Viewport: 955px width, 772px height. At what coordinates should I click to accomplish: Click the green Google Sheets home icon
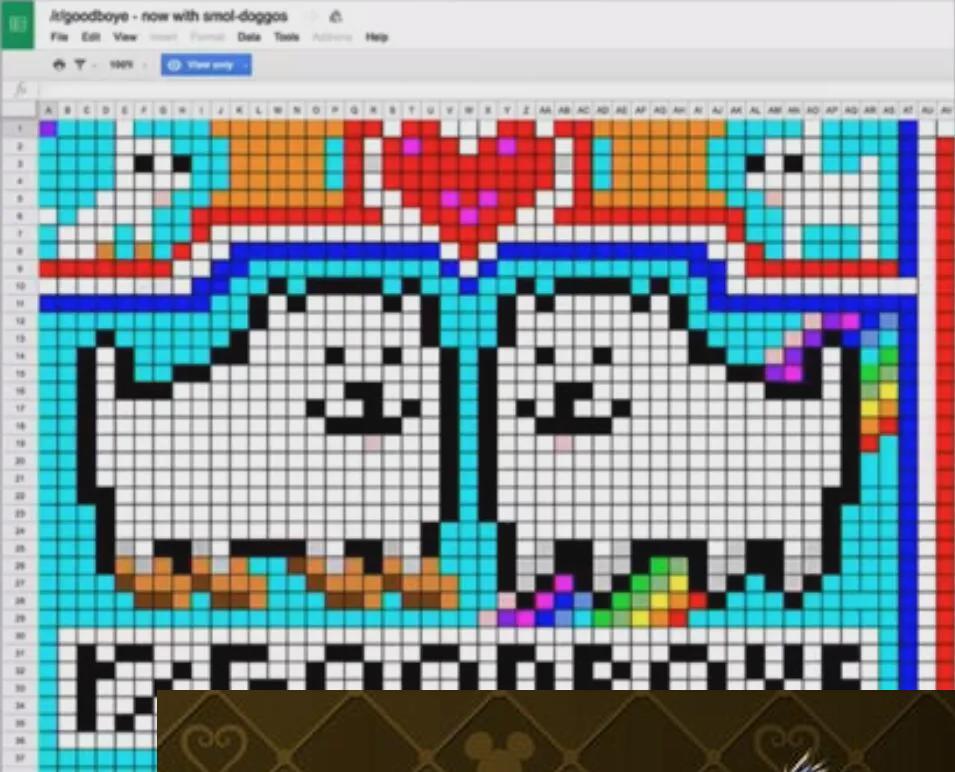17,24
